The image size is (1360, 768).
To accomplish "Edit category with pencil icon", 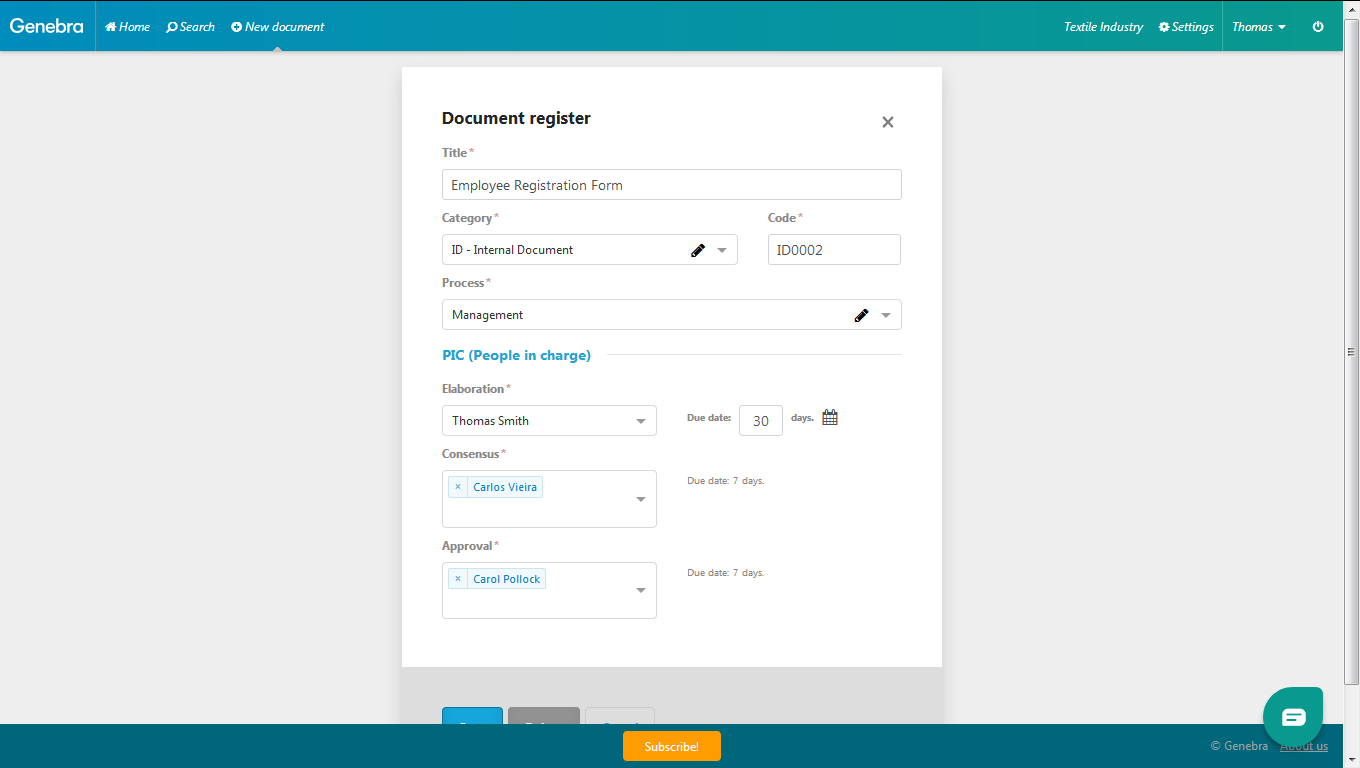I will 698,250.
